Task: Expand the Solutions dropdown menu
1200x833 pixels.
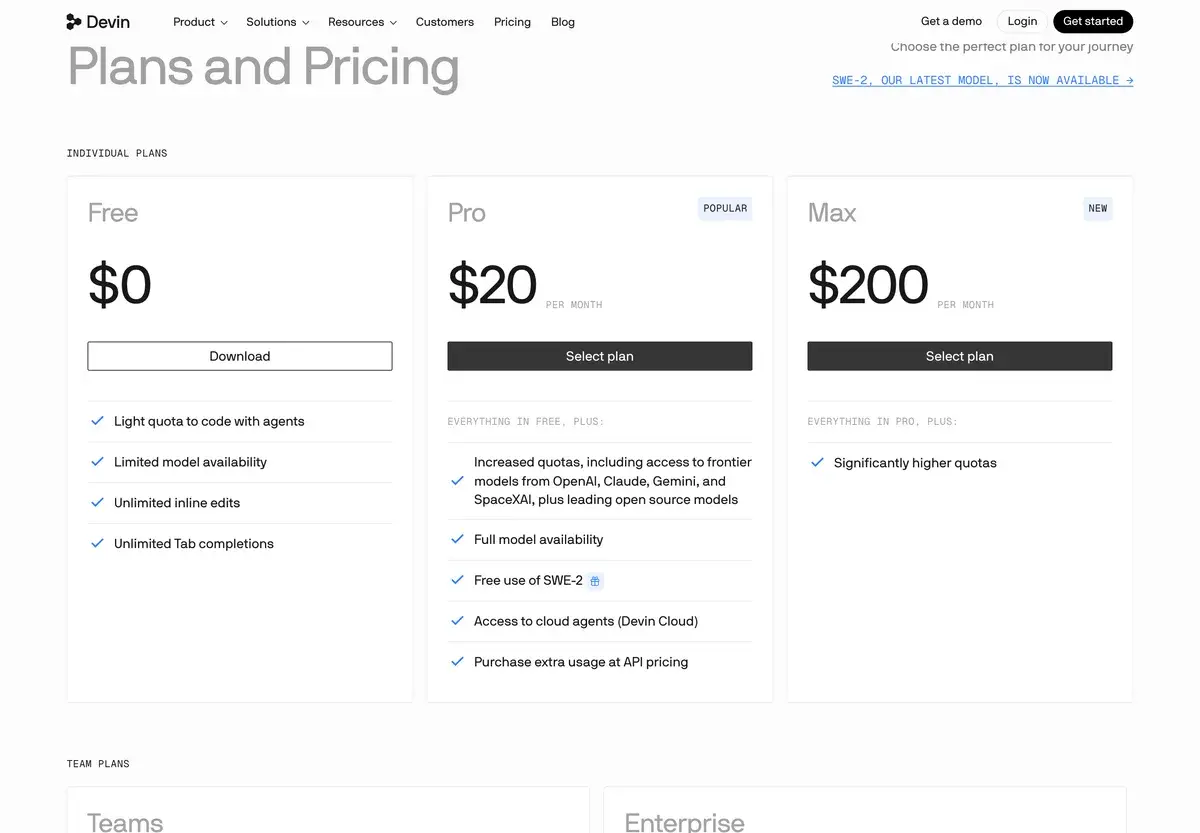Action: pyautogui.click(x=278, y=22)
